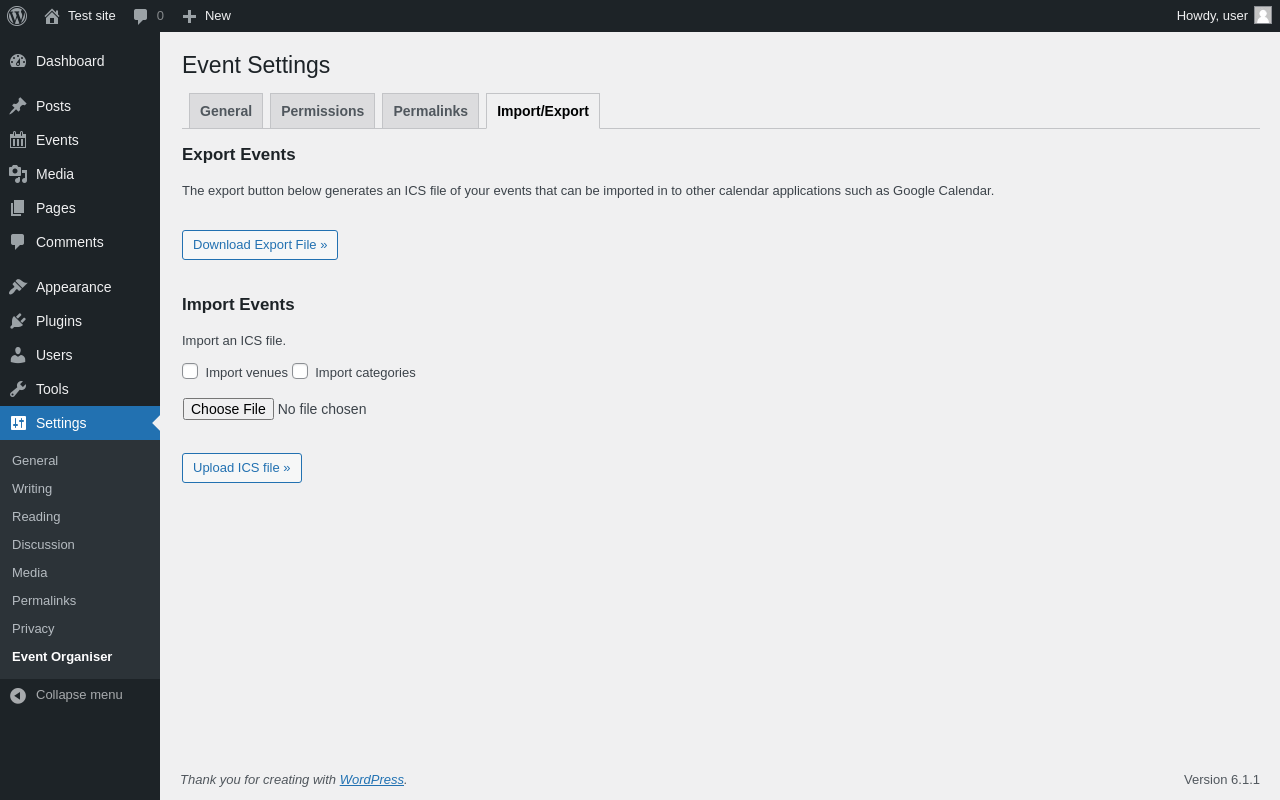1280x800 pixels.
Task: Click the Plugins plug icon
Action: pos(18,321)
